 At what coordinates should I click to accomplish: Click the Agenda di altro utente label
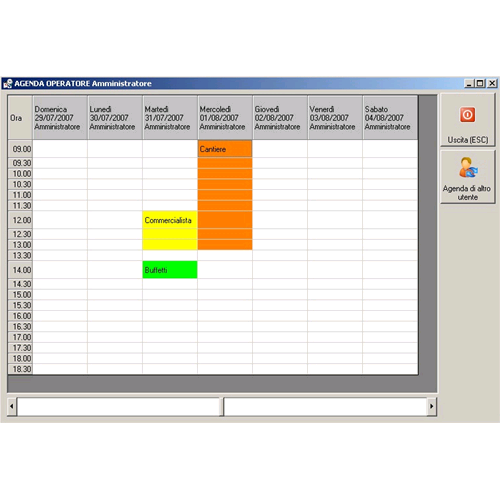click(x=467, y=193)
